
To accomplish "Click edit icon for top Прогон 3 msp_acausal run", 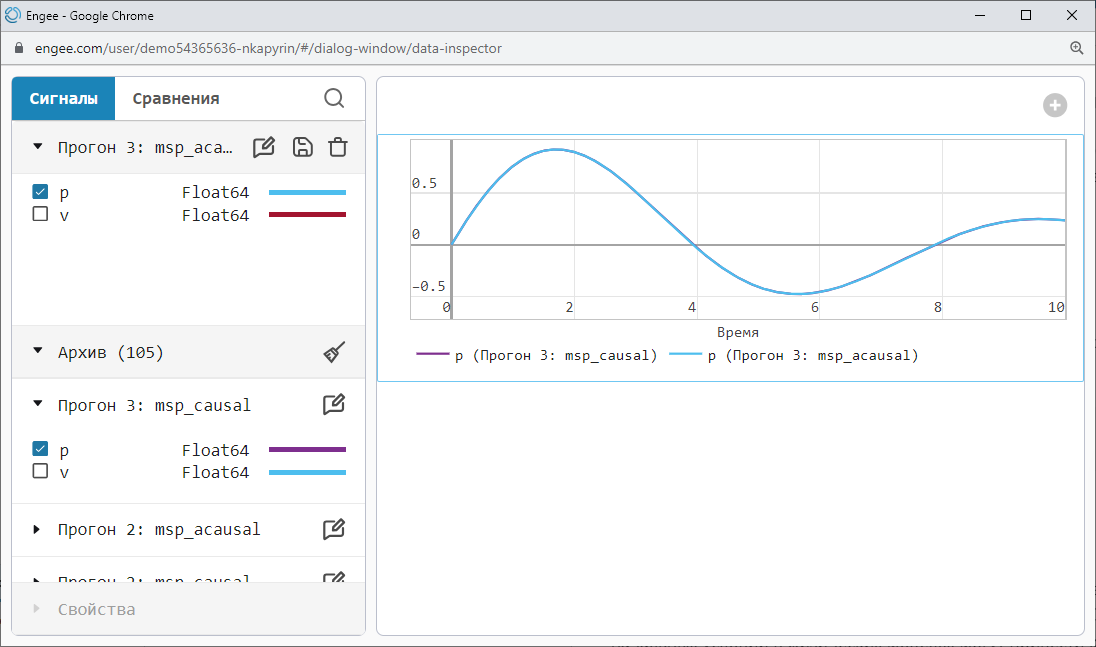I will click(x=264, y=147).
